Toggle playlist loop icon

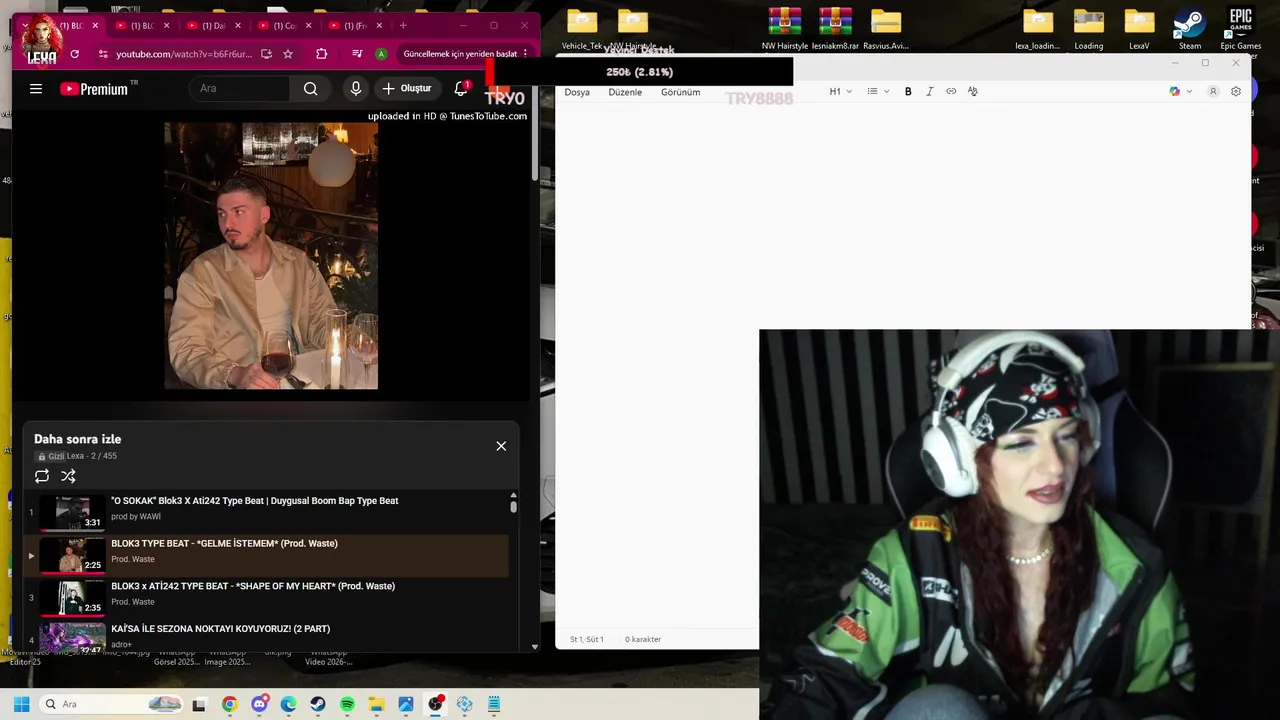(x=42, y=476)
